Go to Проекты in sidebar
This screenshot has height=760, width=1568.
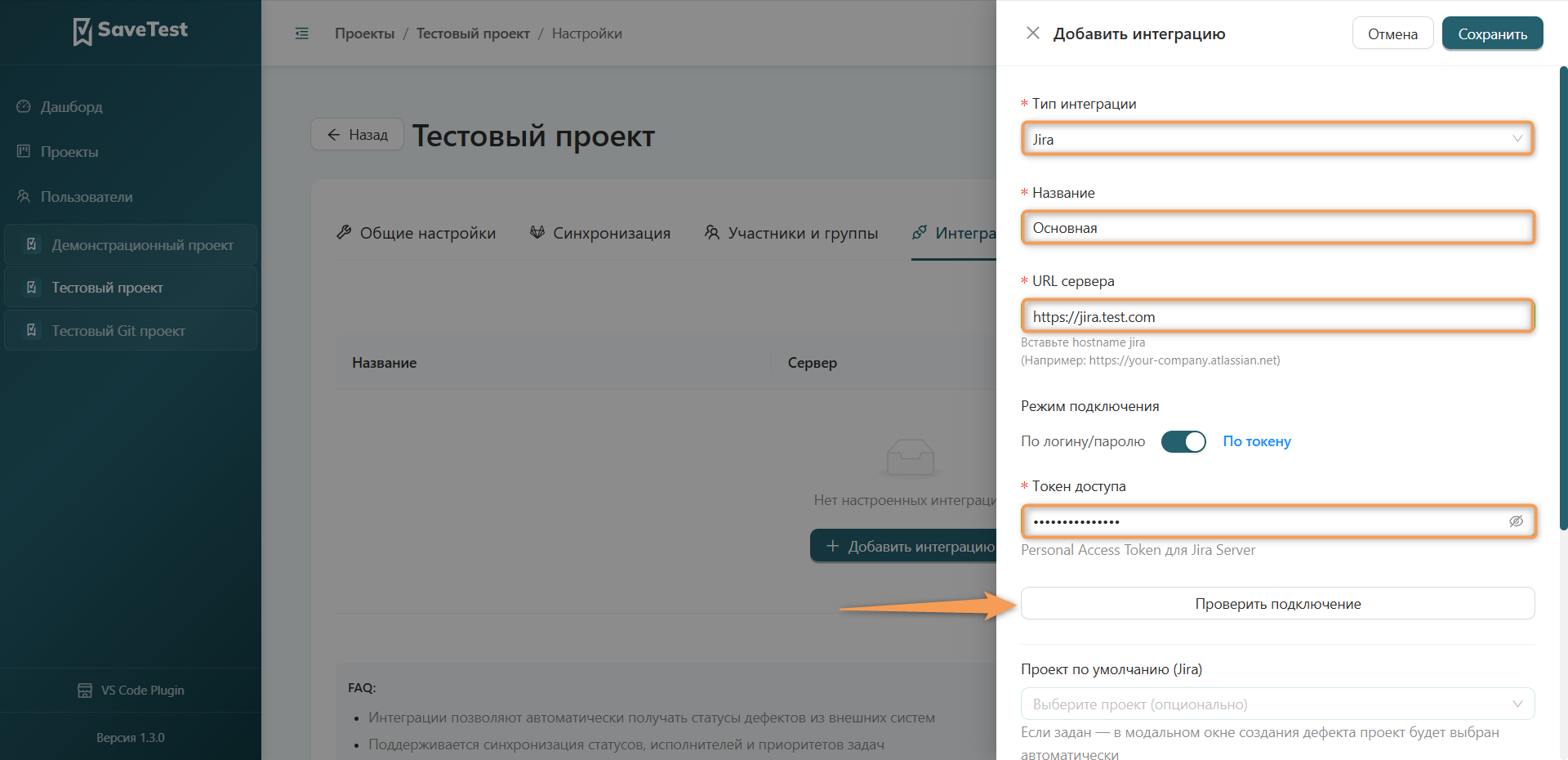coord(69,152)
